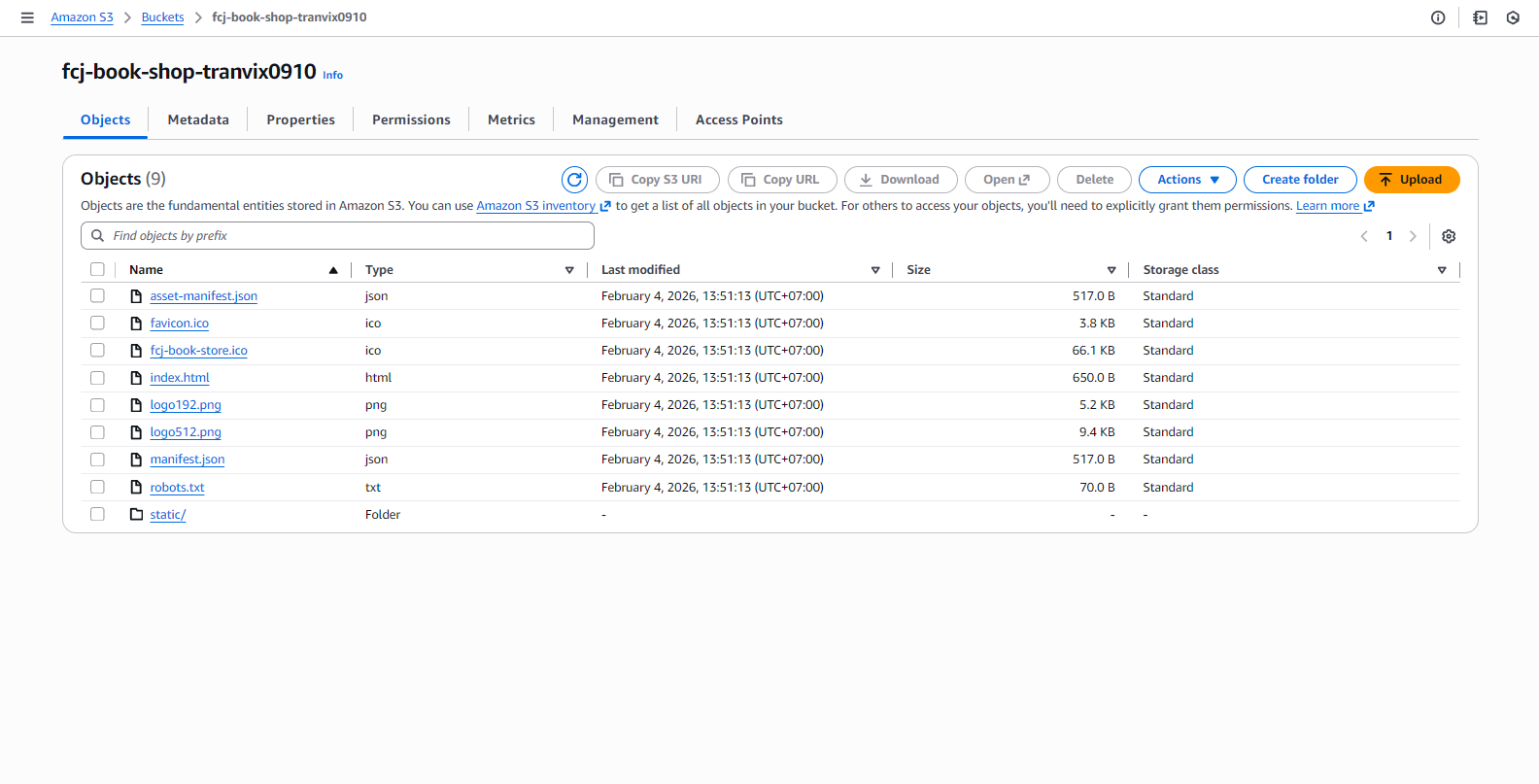Go to Buckets breadcrumb link
This screenshot has height=784, width=1539.
[x=162, y=17]
